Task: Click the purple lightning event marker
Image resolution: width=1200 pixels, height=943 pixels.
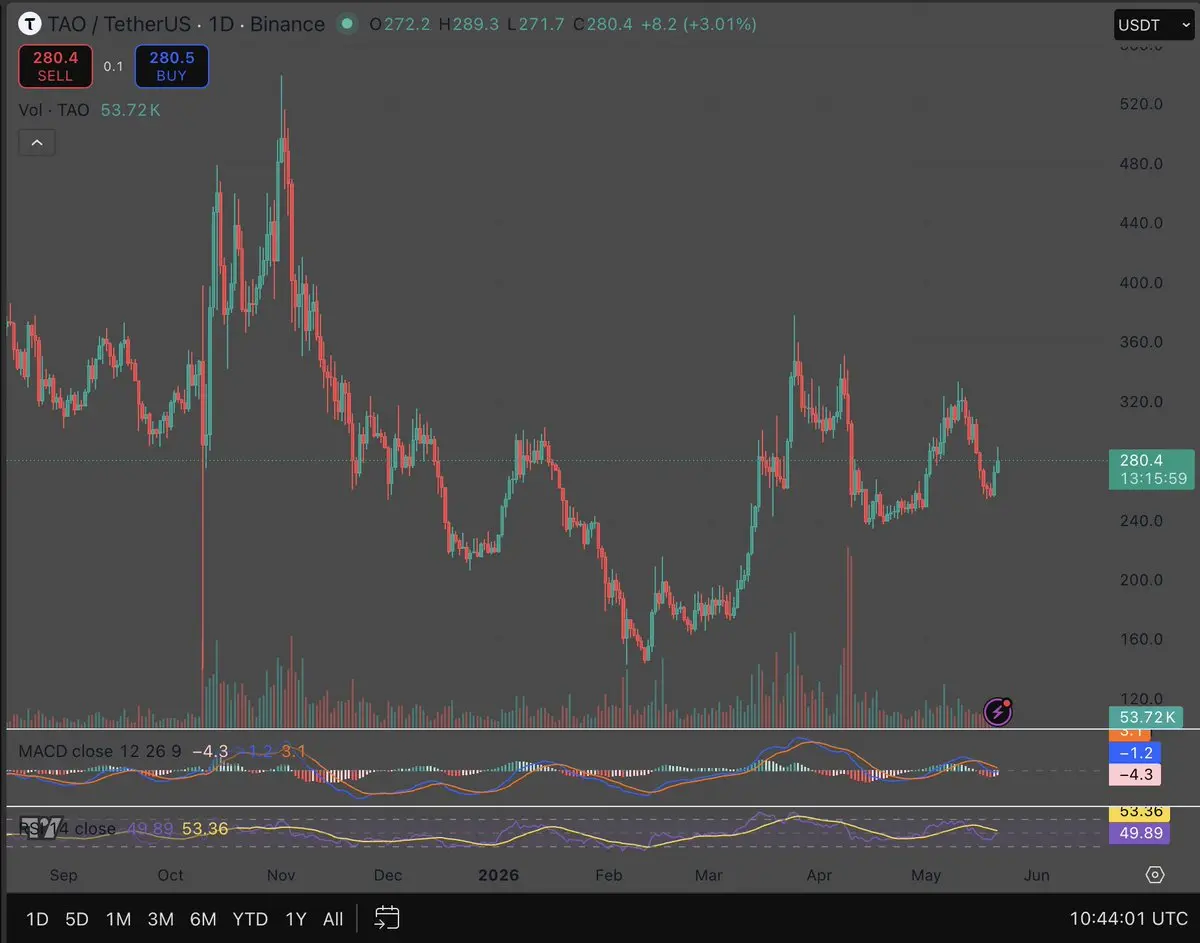Action: coord(998,711)
